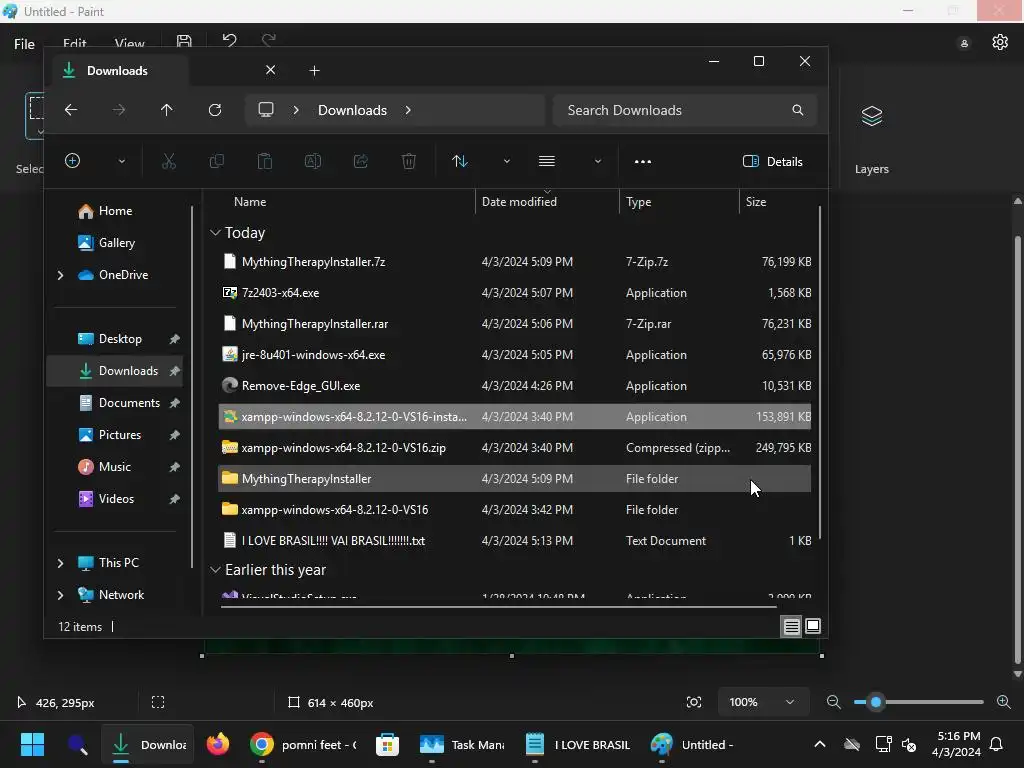1024x768 pixels.
Task: Select the I LOVE BRASIL text document
Action: click(515, 541)
